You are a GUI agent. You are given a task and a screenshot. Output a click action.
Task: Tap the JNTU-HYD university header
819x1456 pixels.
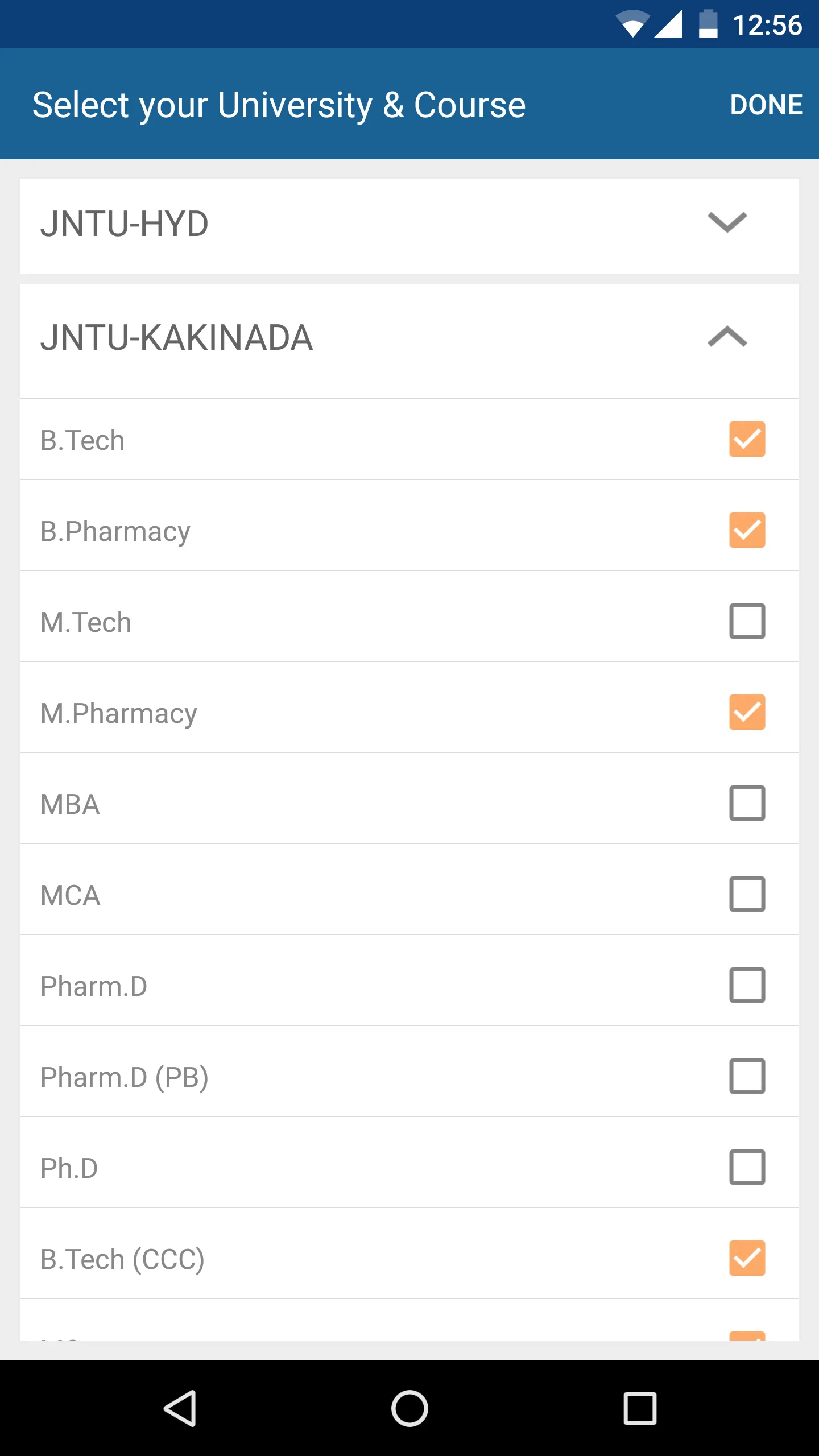click(x=125, y=224)
